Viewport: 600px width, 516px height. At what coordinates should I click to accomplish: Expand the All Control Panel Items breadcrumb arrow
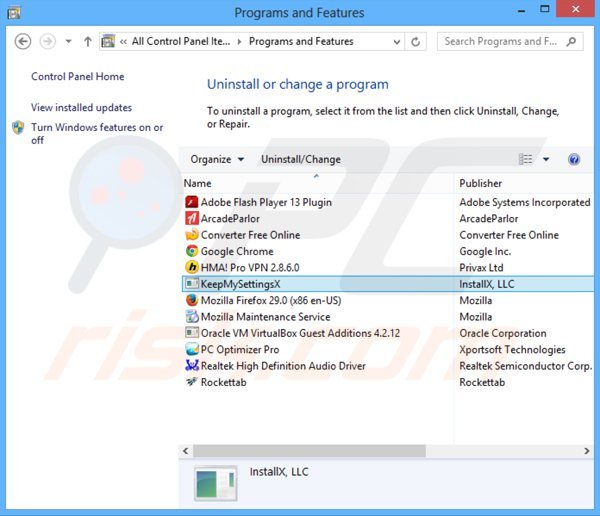point(240,41)
